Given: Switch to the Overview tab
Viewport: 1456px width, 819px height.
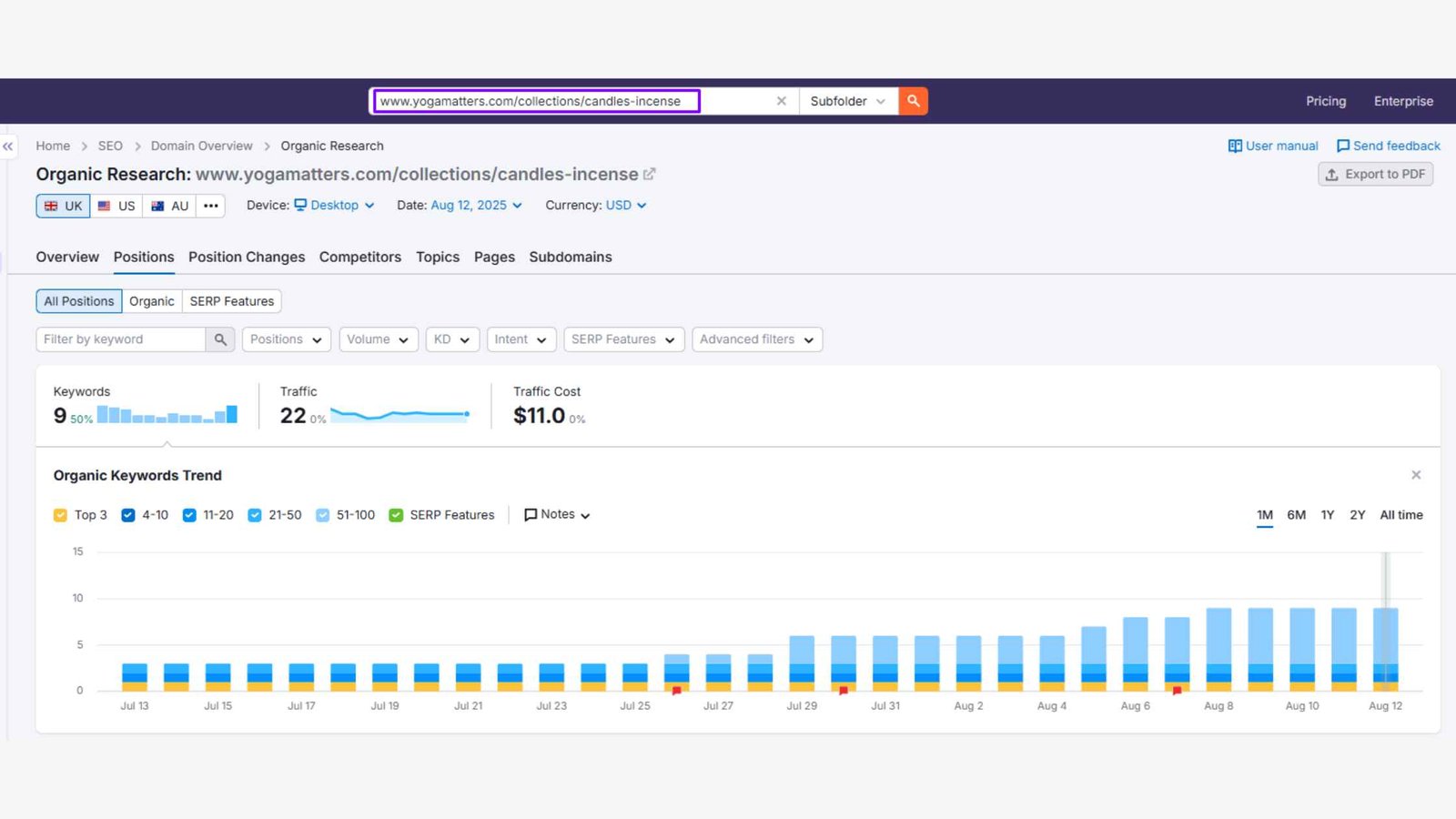Looking at the screenshot, I should (x=67, y=258).
